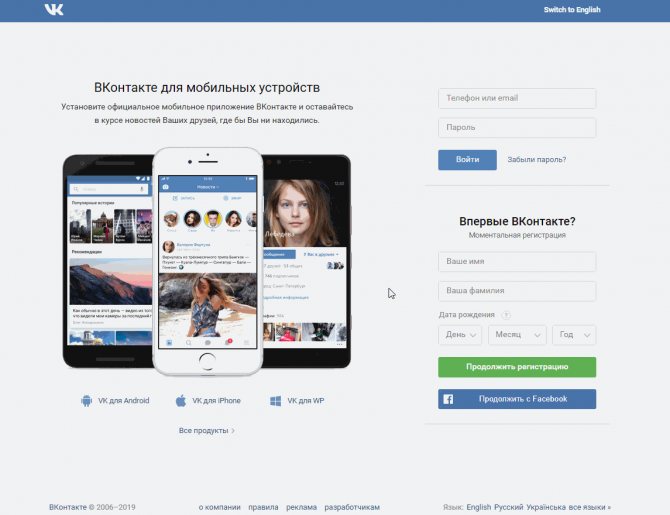Open все языки language list
This screenshot has width=670, height=515.
pyautogui.click(x=590, y=507)
